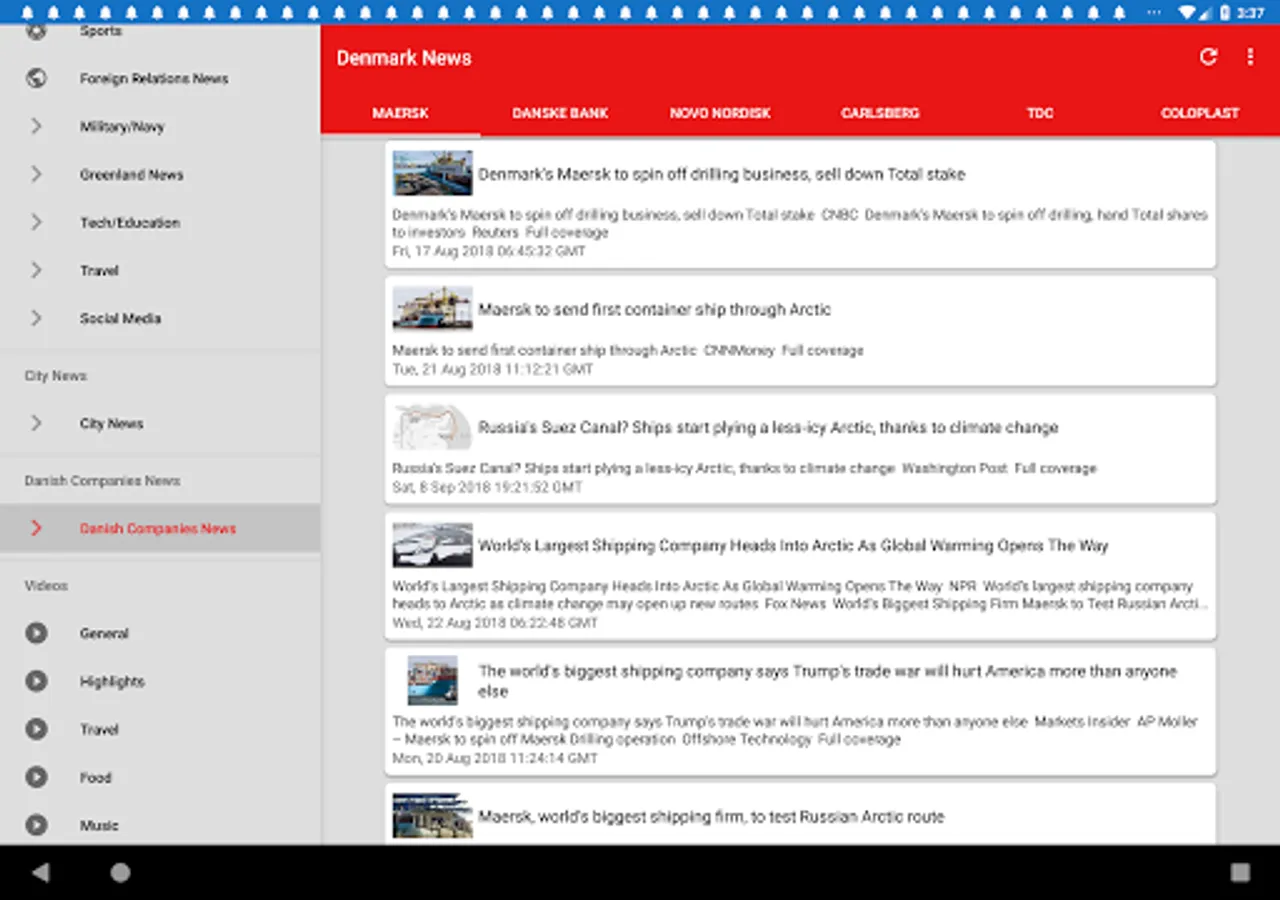Select Danish Companies News item in sidebar

coord(160,528)
